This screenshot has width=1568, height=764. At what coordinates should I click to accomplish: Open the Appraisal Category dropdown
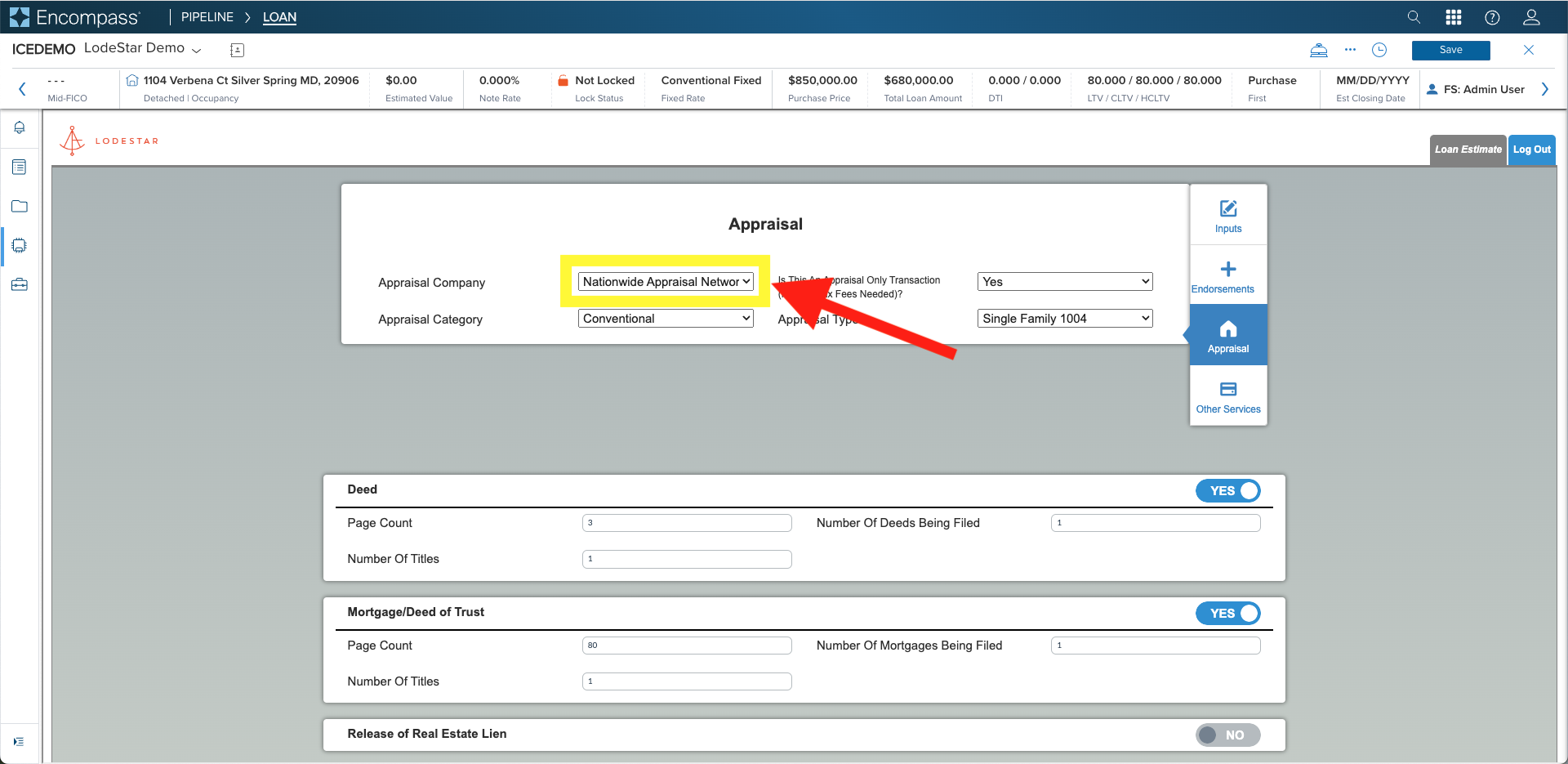click(x=666, y=319)
